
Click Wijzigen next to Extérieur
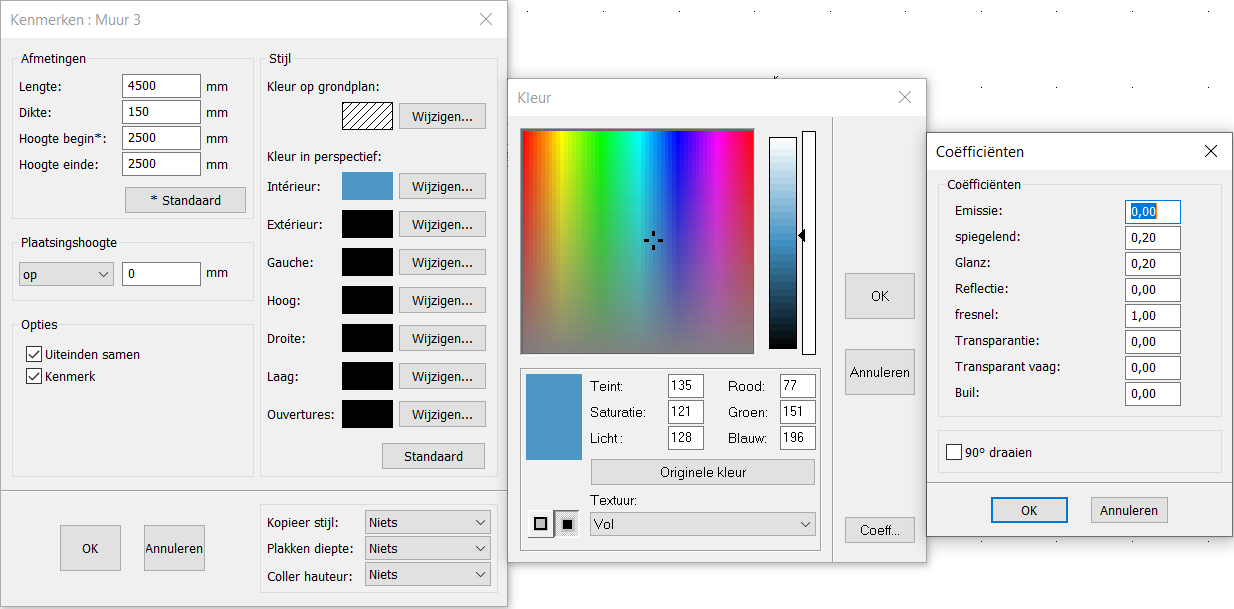[x=442, y=224]
